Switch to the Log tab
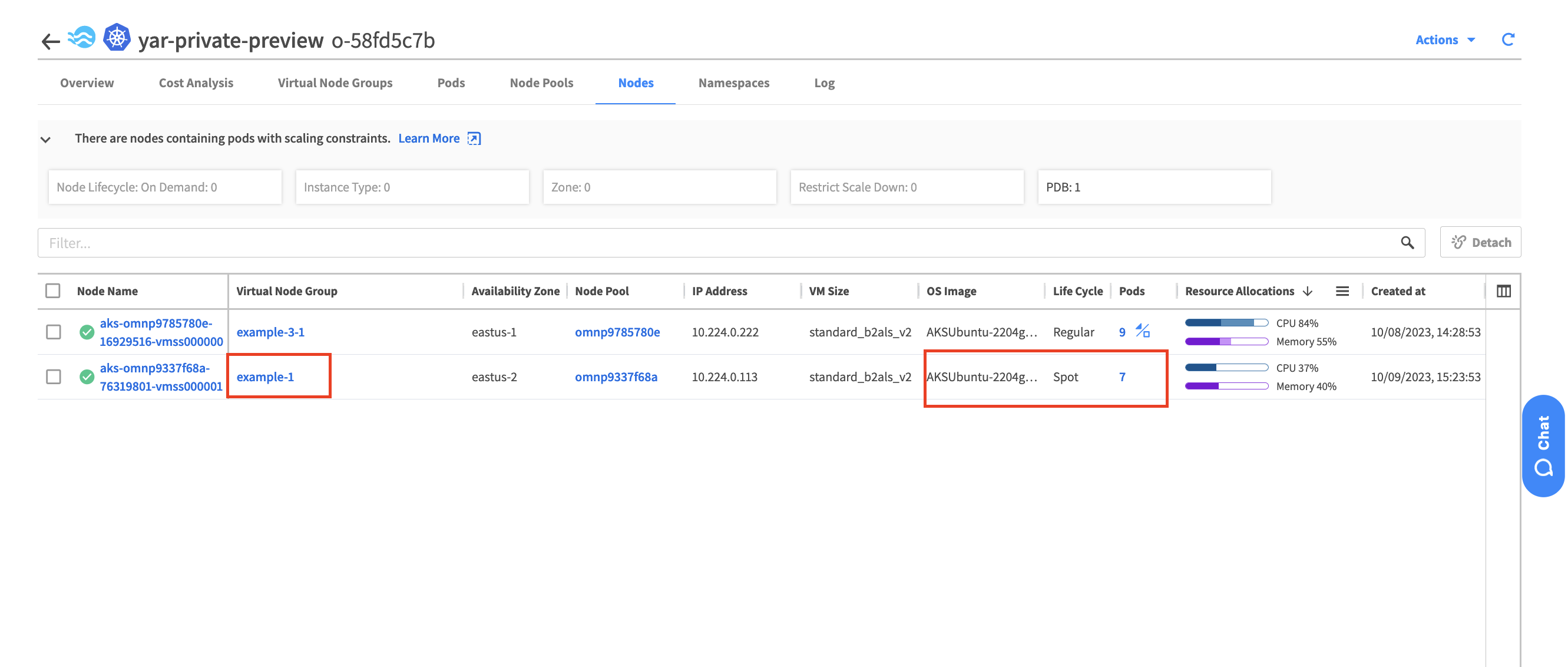1568x667 pixels. click(x=824, y=83)
